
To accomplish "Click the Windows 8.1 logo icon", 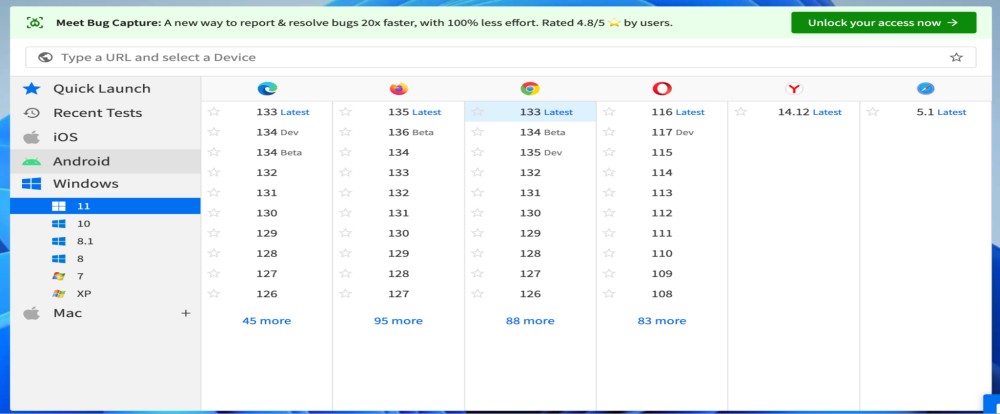I will click(x=59, y=241).
